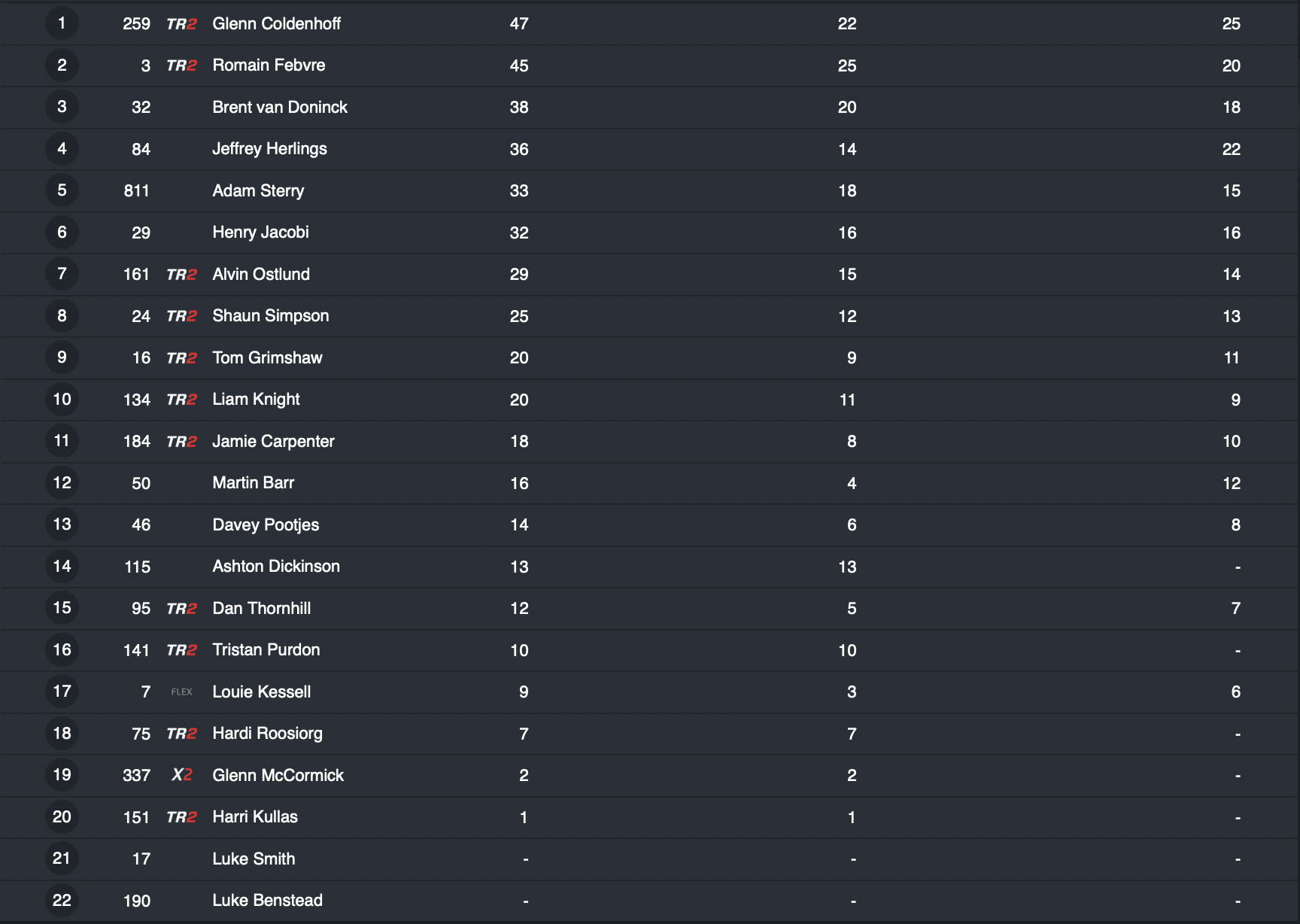Image resolution: width=1300 pixels, height=924 pixels.
Task: Click rider number 811
Action: click(137, 191)
